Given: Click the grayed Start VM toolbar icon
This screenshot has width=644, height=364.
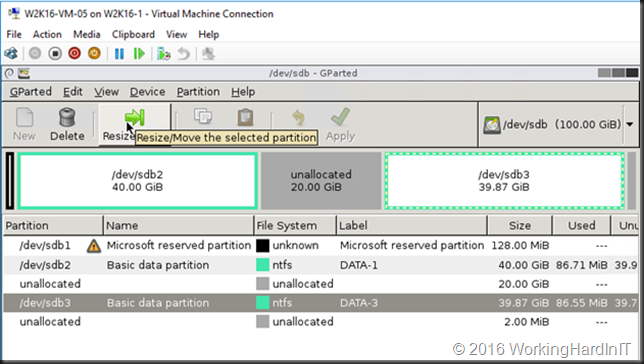Looking at the screenshot, I should [35, 53].
